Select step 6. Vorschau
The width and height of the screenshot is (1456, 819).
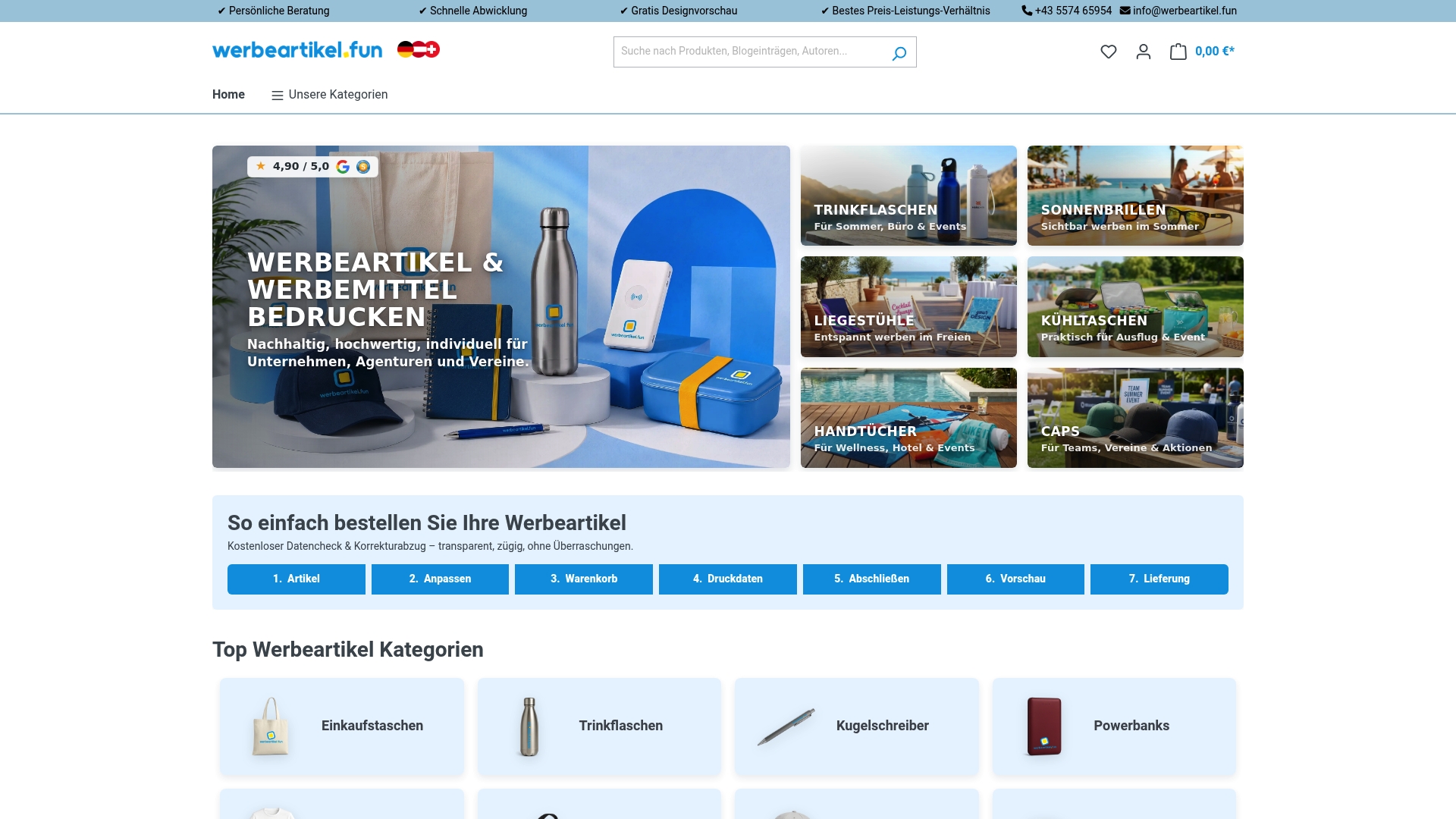point(1015,579)
